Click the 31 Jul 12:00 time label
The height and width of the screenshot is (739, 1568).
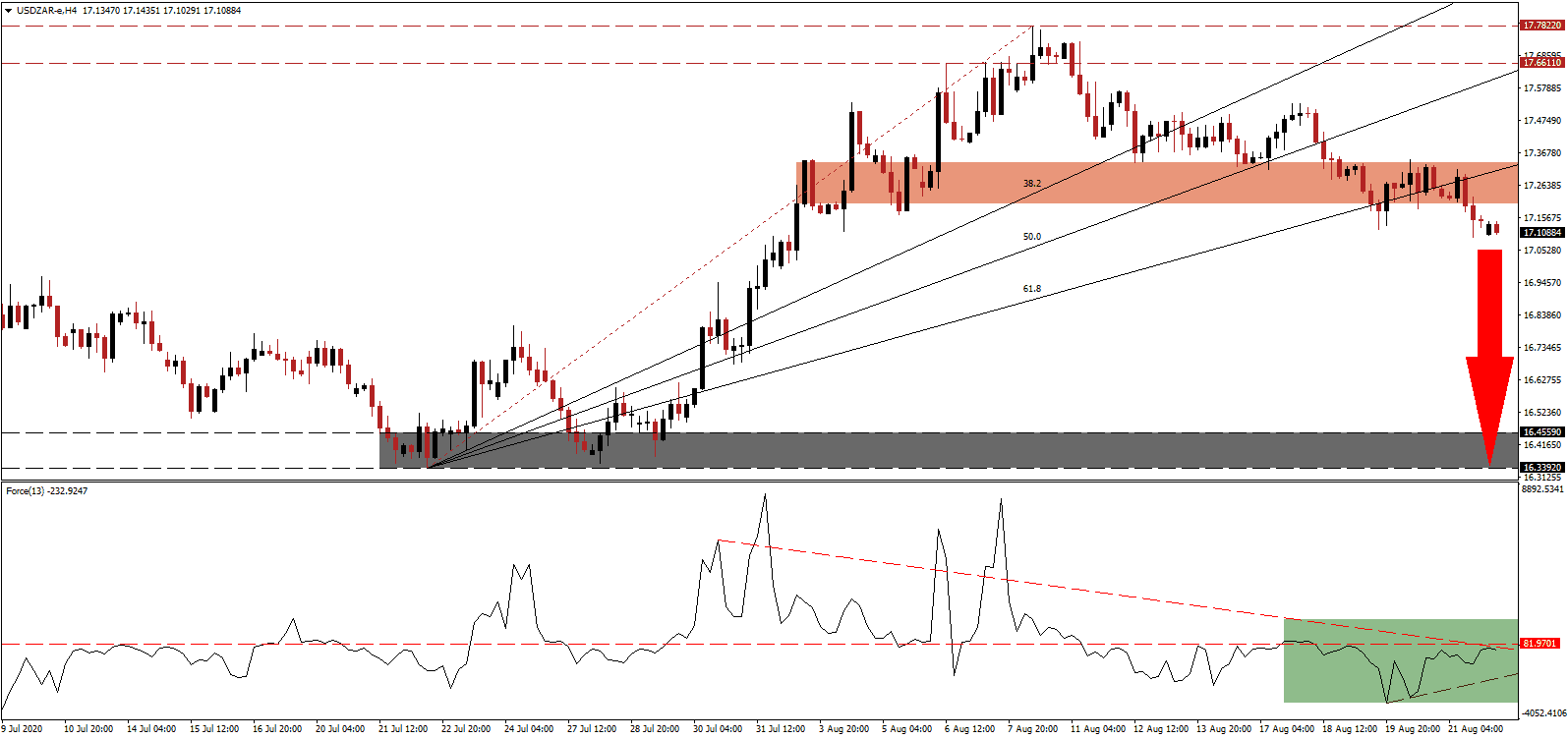781,729
